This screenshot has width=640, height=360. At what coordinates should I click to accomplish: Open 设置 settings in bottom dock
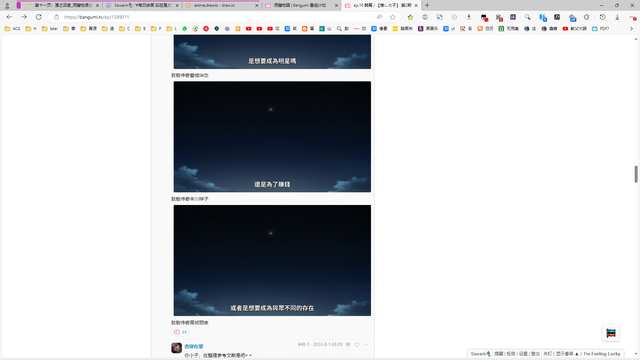click(x=523, y=354)
